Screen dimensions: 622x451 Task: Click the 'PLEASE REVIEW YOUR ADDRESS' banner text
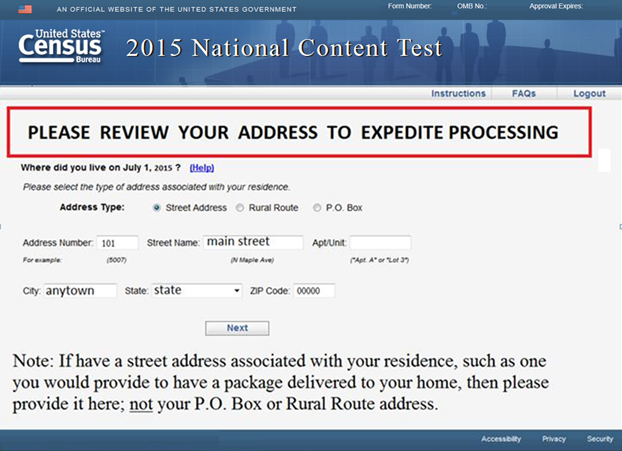[293, 132]
